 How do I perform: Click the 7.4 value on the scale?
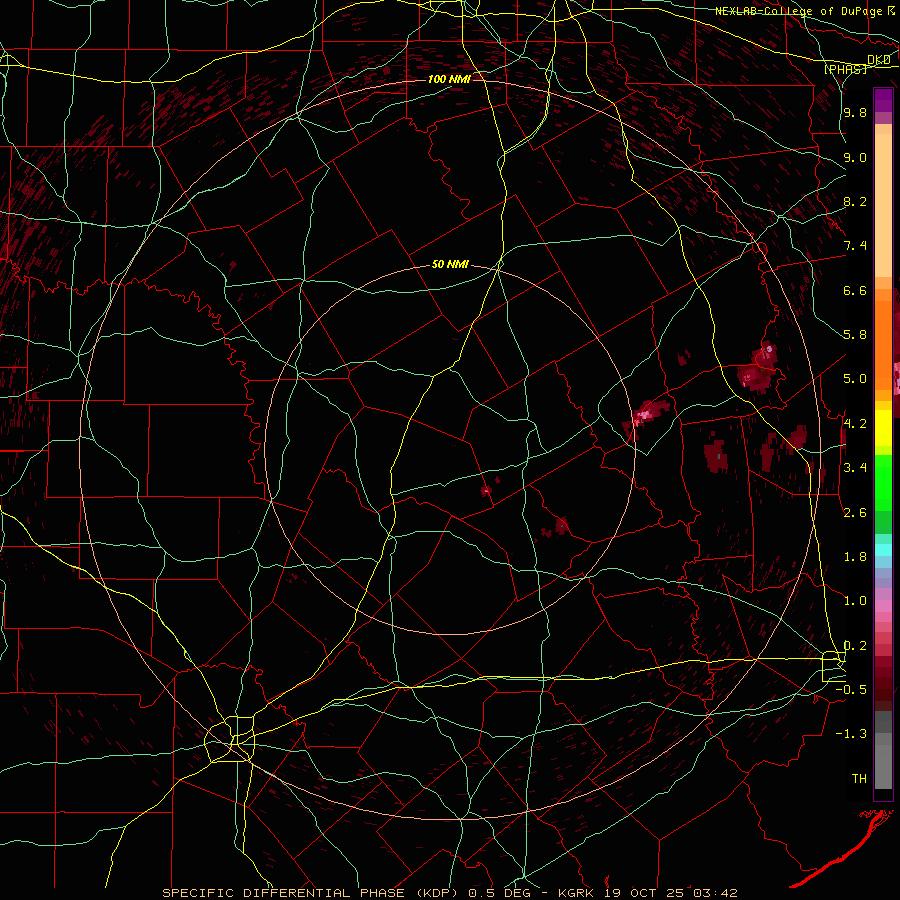pyautogui.click(x=855, y=246)
